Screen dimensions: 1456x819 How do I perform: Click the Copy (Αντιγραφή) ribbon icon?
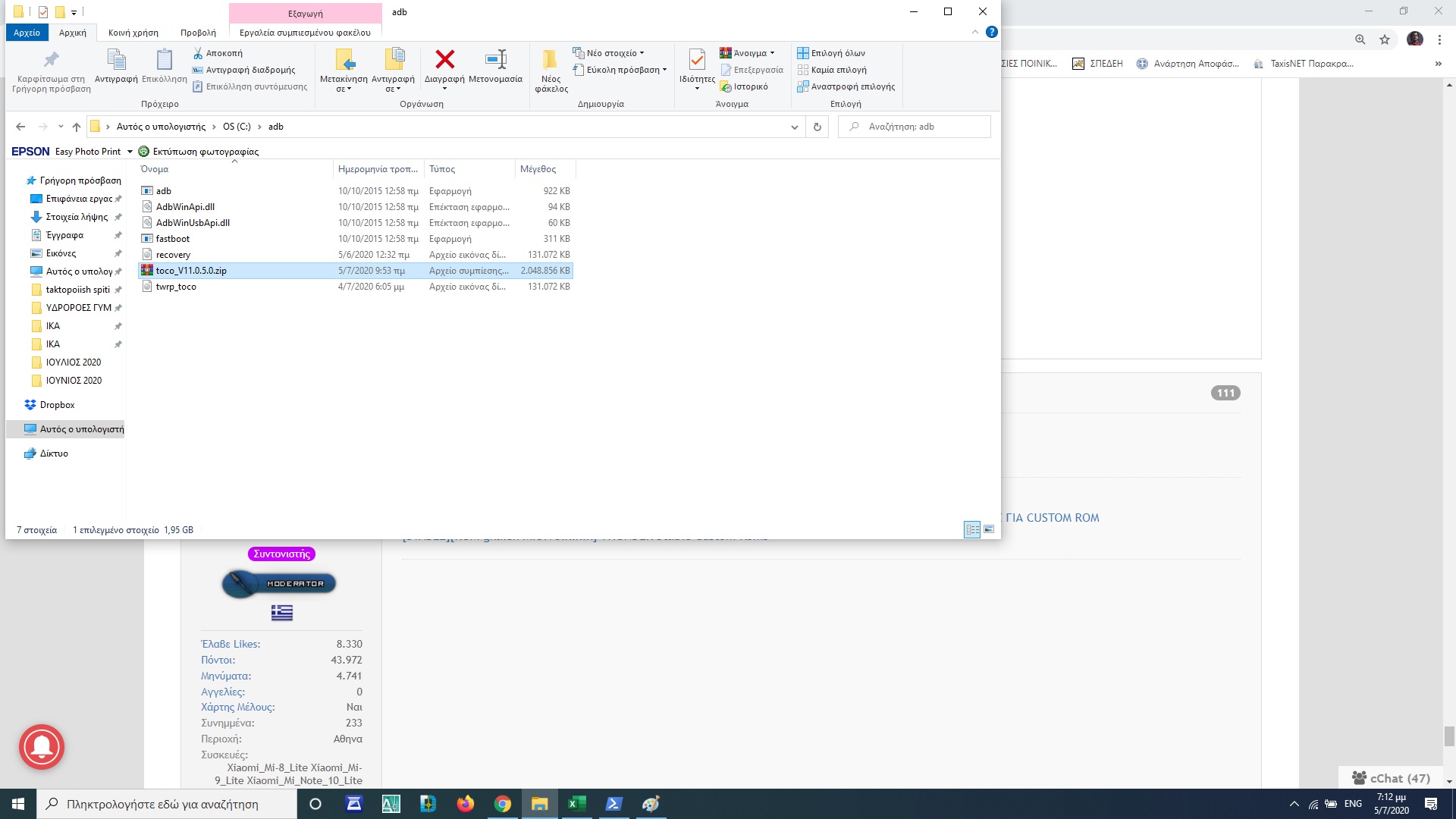click(116, 60)
